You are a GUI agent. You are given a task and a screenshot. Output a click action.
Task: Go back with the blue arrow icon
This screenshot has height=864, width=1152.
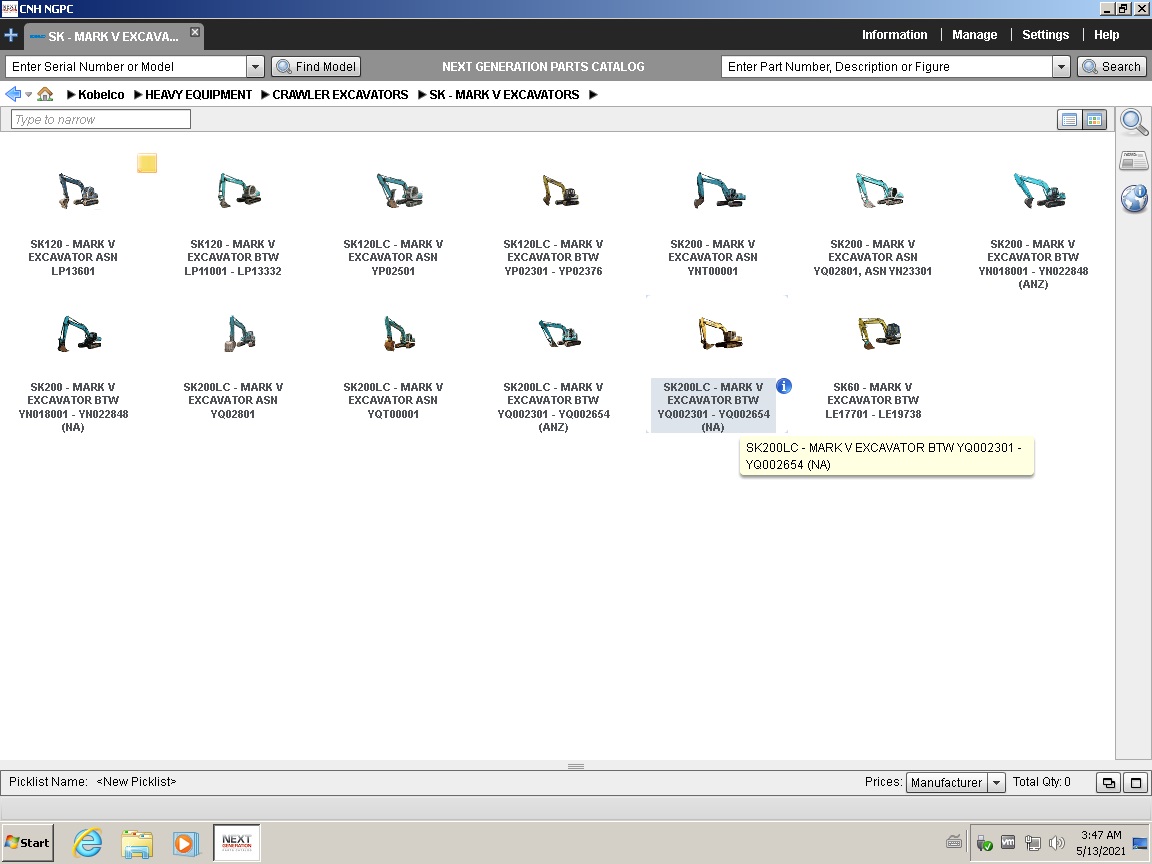click(x=12, y=94)
